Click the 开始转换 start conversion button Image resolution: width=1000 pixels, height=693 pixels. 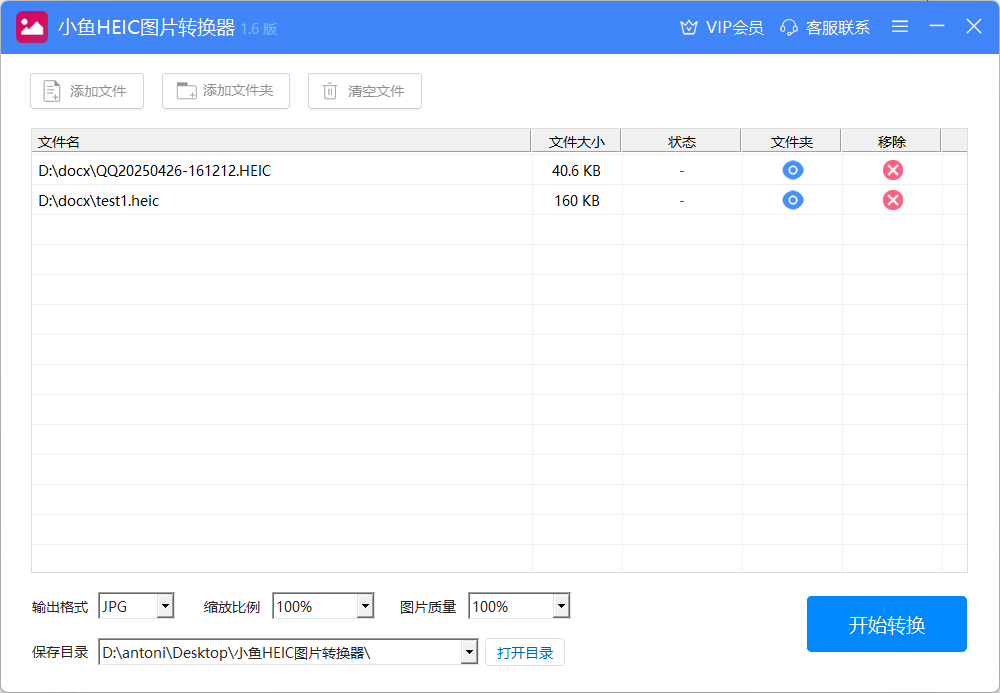point(886,623)
